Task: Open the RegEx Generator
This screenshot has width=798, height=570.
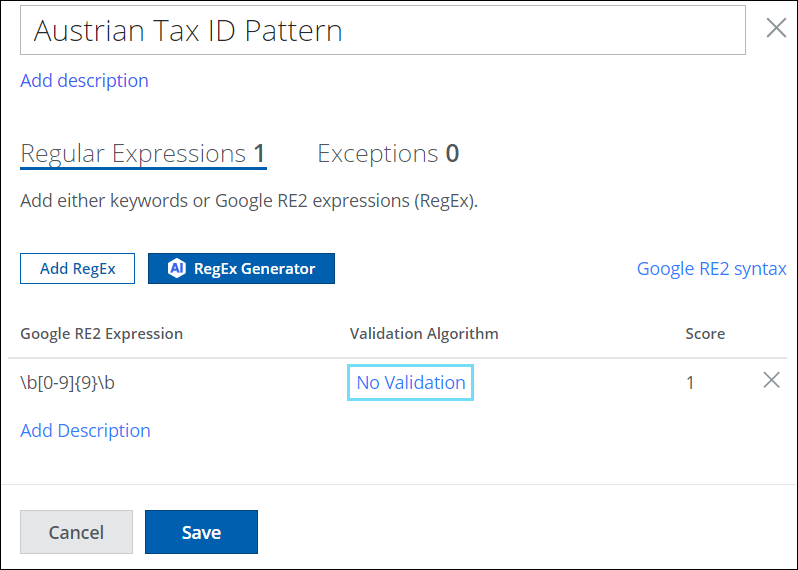Action: 241,268
